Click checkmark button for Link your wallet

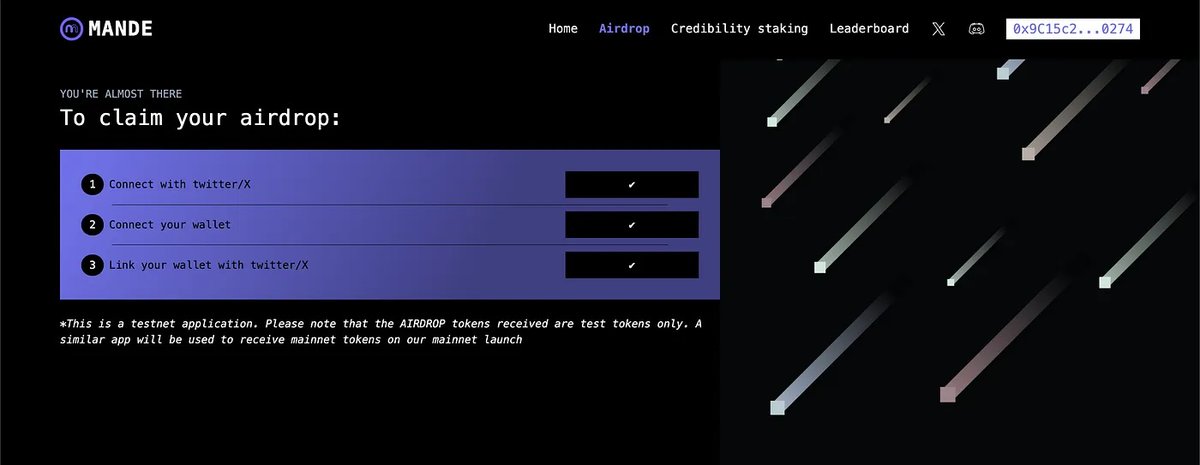tap(632, 265)
